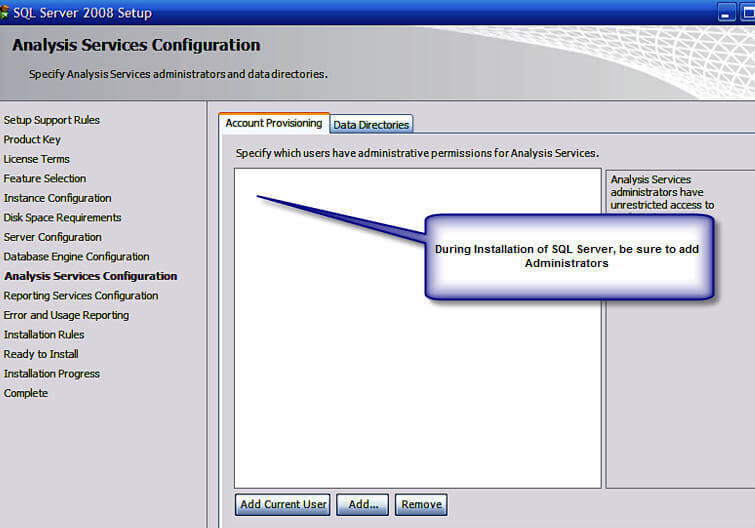This screenshot has height=528, width=755.
Task: Open the Data Directories tab
Action: pyautogui.click(x=371, y=125)
